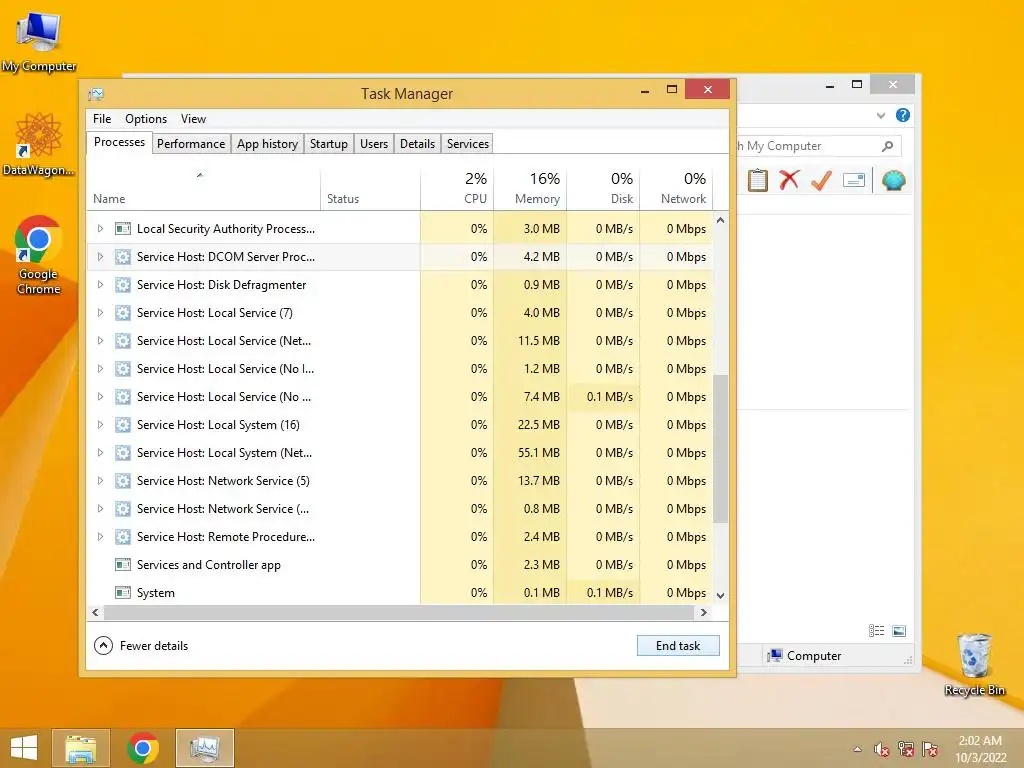Click the clipboard paste icon in My Computer window
The width and height of the screenshot is (1024, 768).
click(x=758, y=180)
